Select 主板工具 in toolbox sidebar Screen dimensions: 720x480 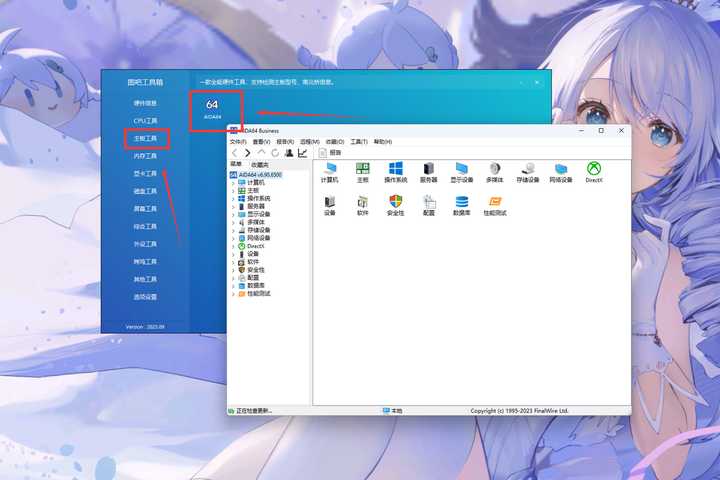(145, 139)
